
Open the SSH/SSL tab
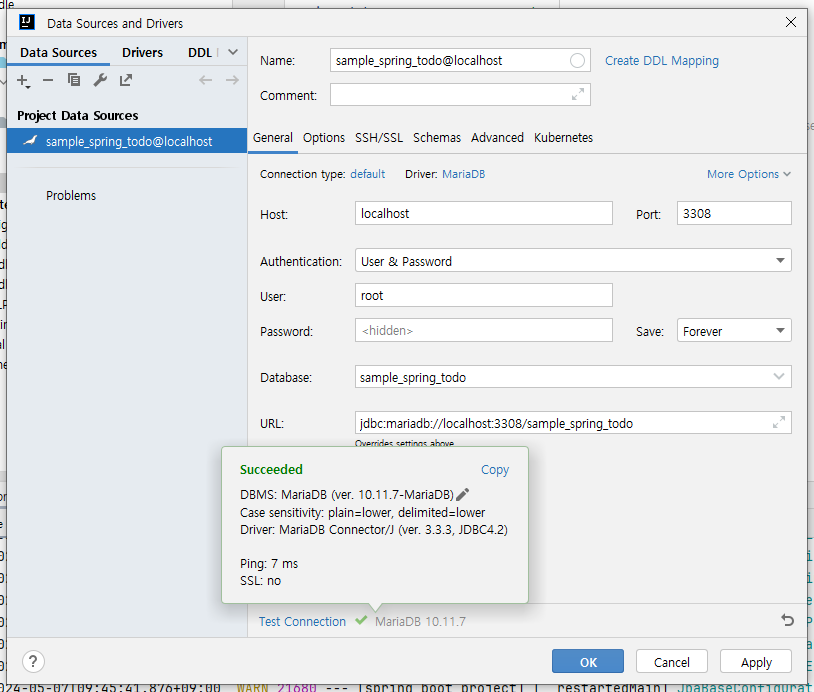point(379,138)
